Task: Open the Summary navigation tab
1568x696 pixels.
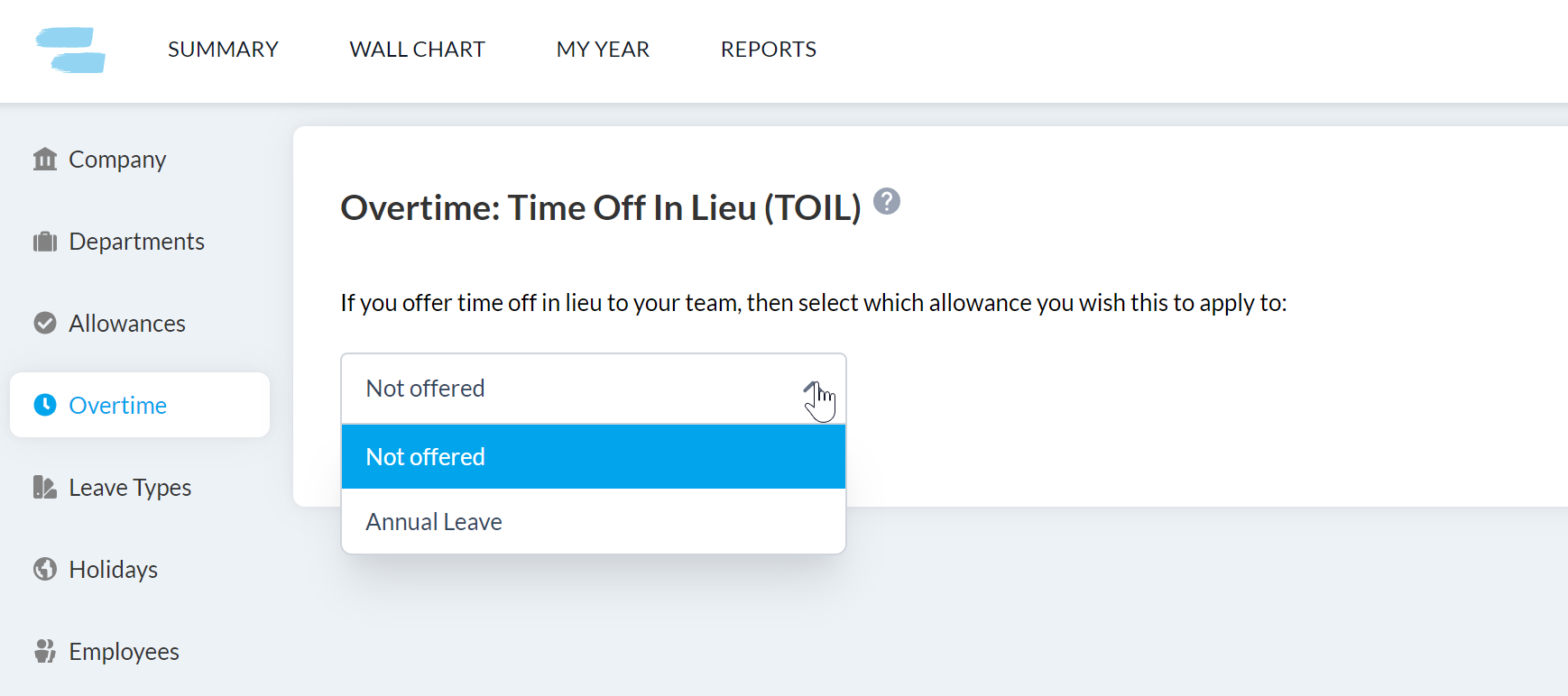Action: tap(223, 50)
